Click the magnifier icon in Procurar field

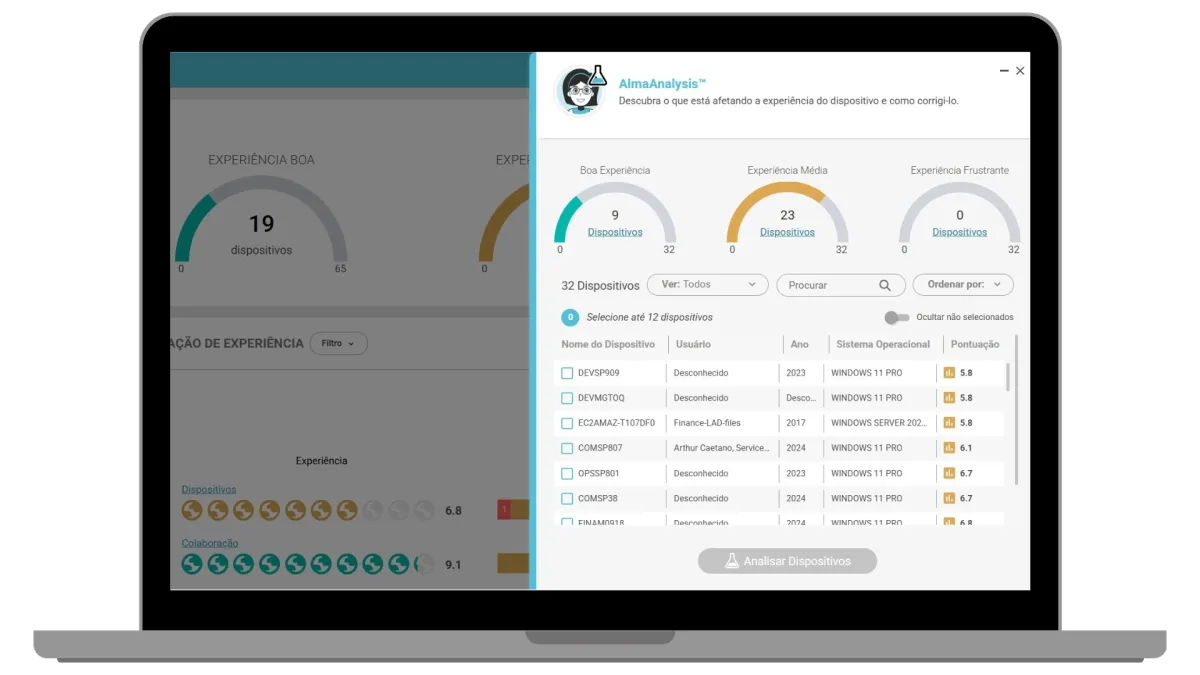pyautogui.click(x=885, y=285)
